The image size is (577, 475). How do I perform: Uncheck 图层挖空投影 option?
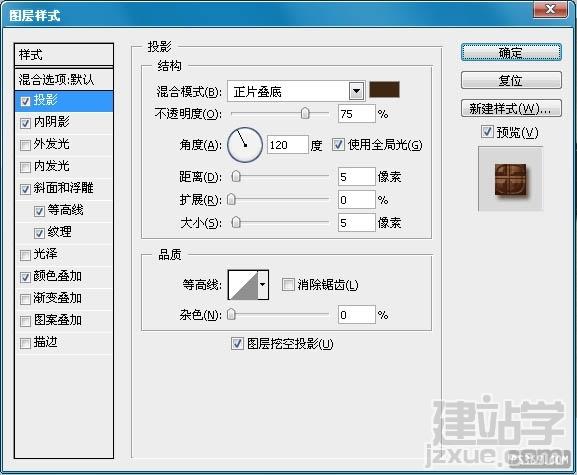[x=237, y=344]
